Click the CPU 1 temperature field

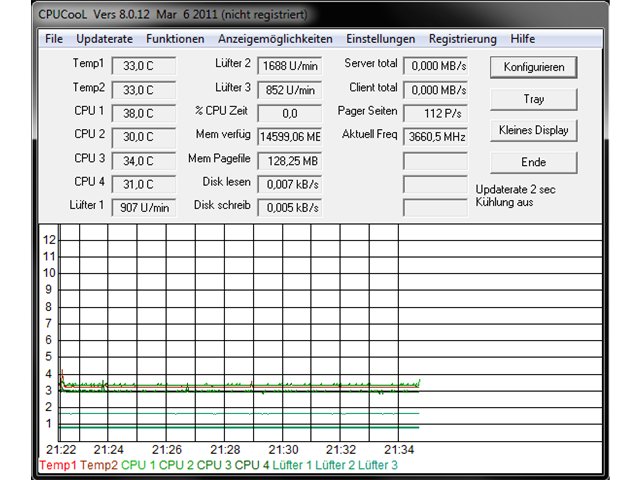tap(144, 113)
